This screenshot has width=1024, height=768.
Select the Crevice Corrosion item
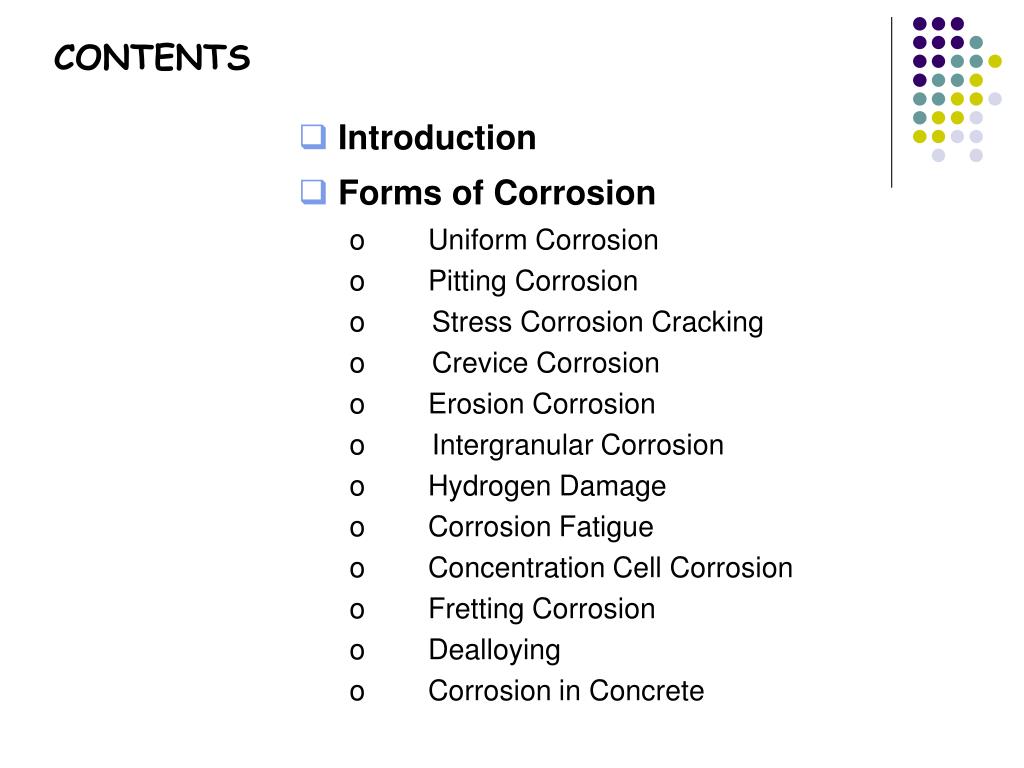(545, 363)
